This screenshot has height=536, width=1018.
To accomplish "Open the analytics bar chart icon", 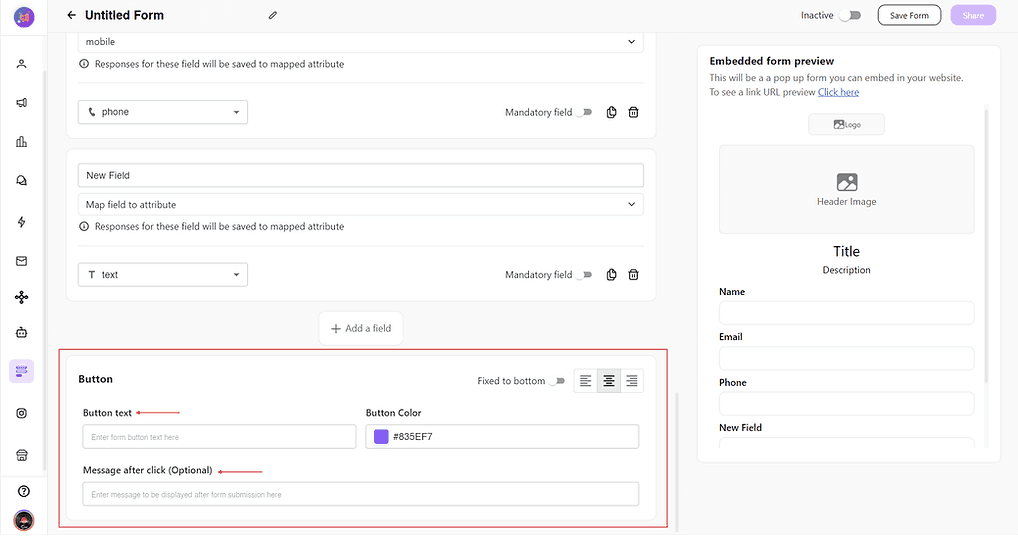I will (21, 141).
